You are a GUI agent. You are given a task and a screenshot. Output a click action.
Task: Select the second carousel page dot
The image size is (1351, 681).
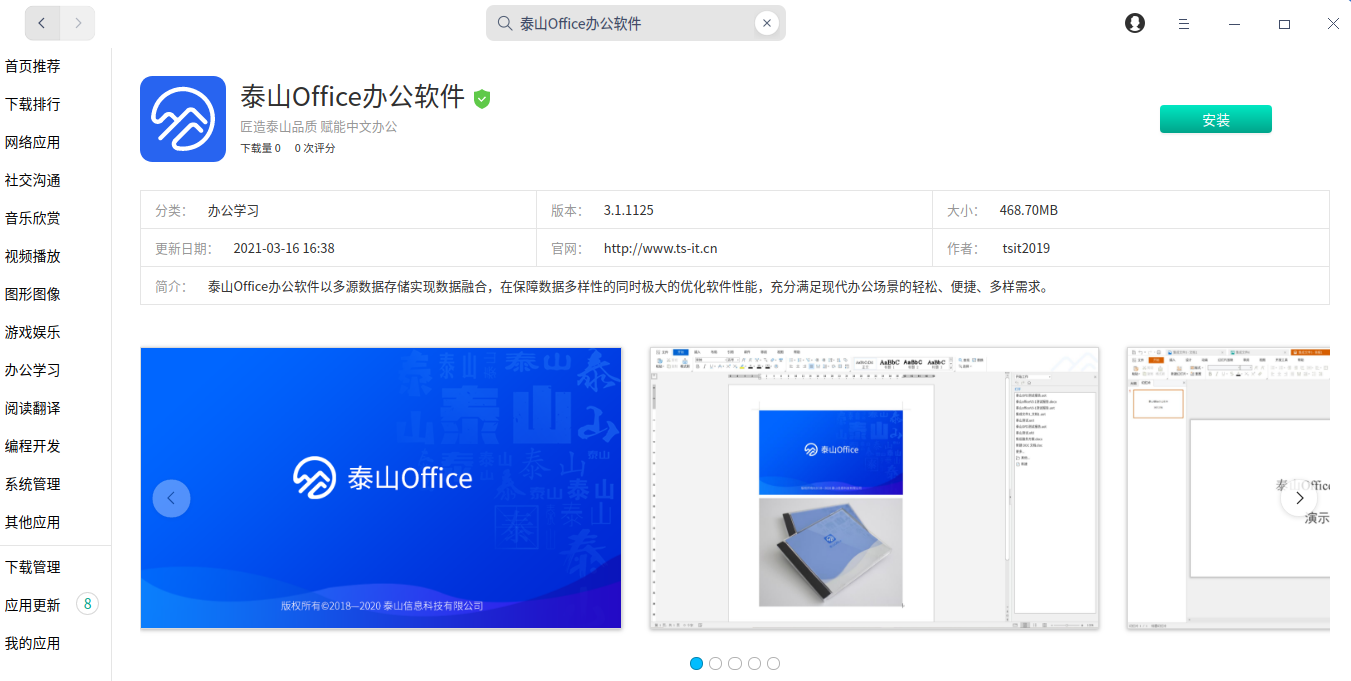coord(715,663)
